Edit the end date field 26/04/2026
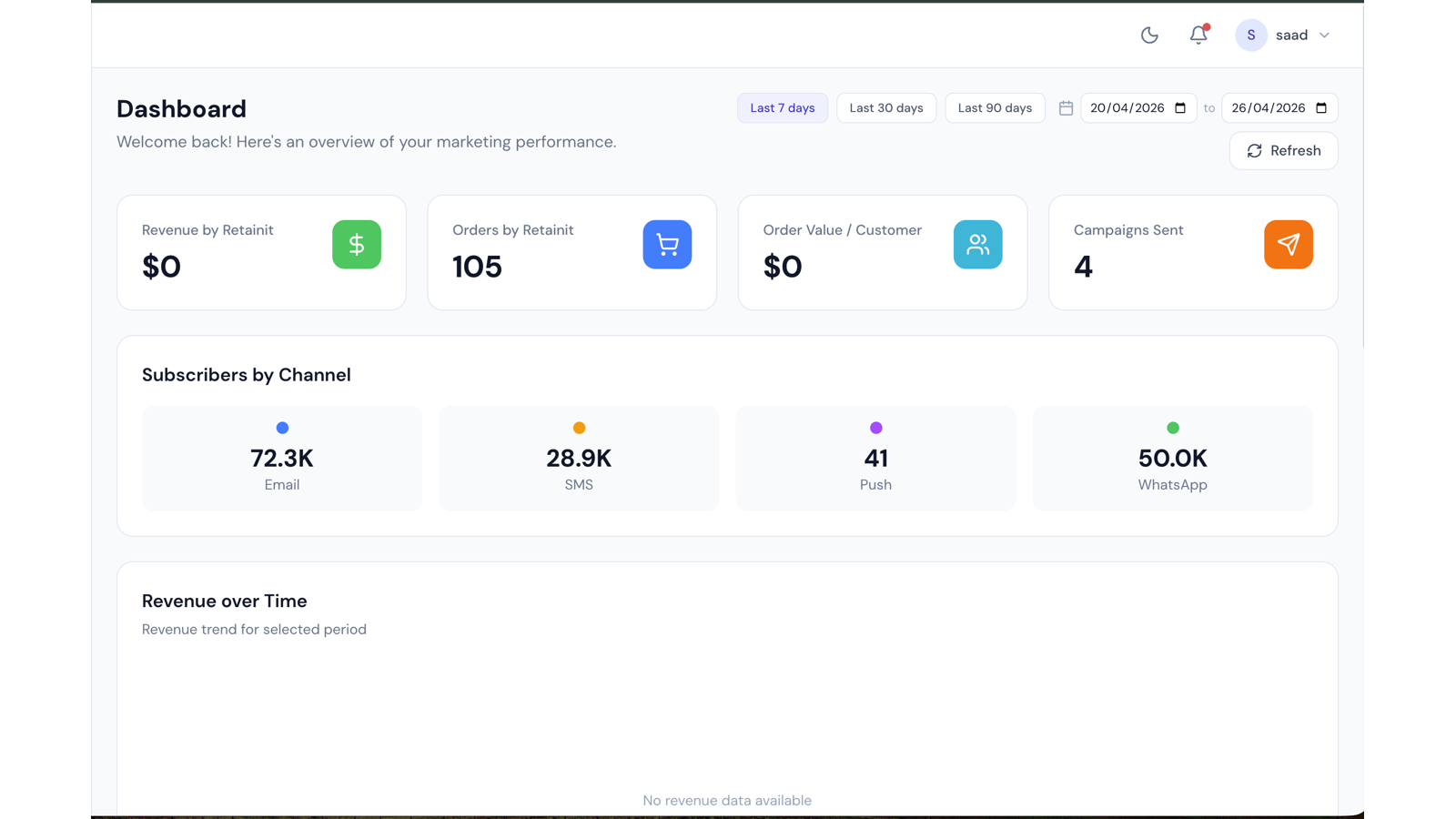Image resolution: width=1456 pixels, height=819 pixels. tap(1279, 107)
